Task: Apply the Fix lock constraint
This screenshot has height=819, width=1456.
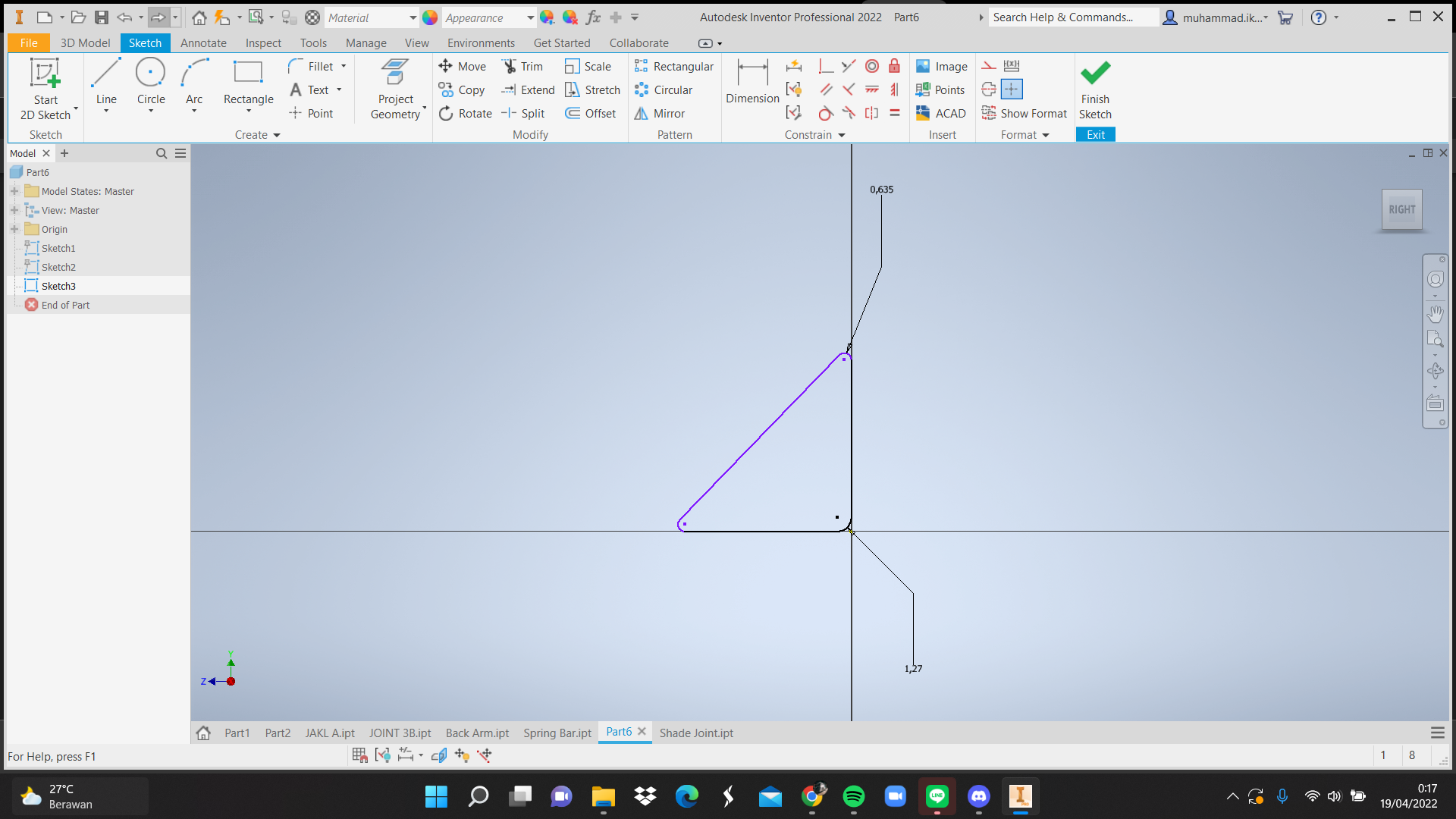Action: tap(895, 67)
